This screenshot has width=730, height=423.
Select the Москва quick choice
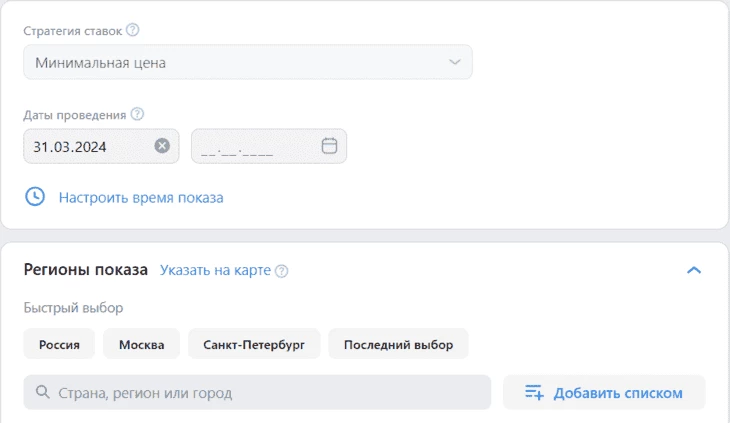click(x=142, y=344)
